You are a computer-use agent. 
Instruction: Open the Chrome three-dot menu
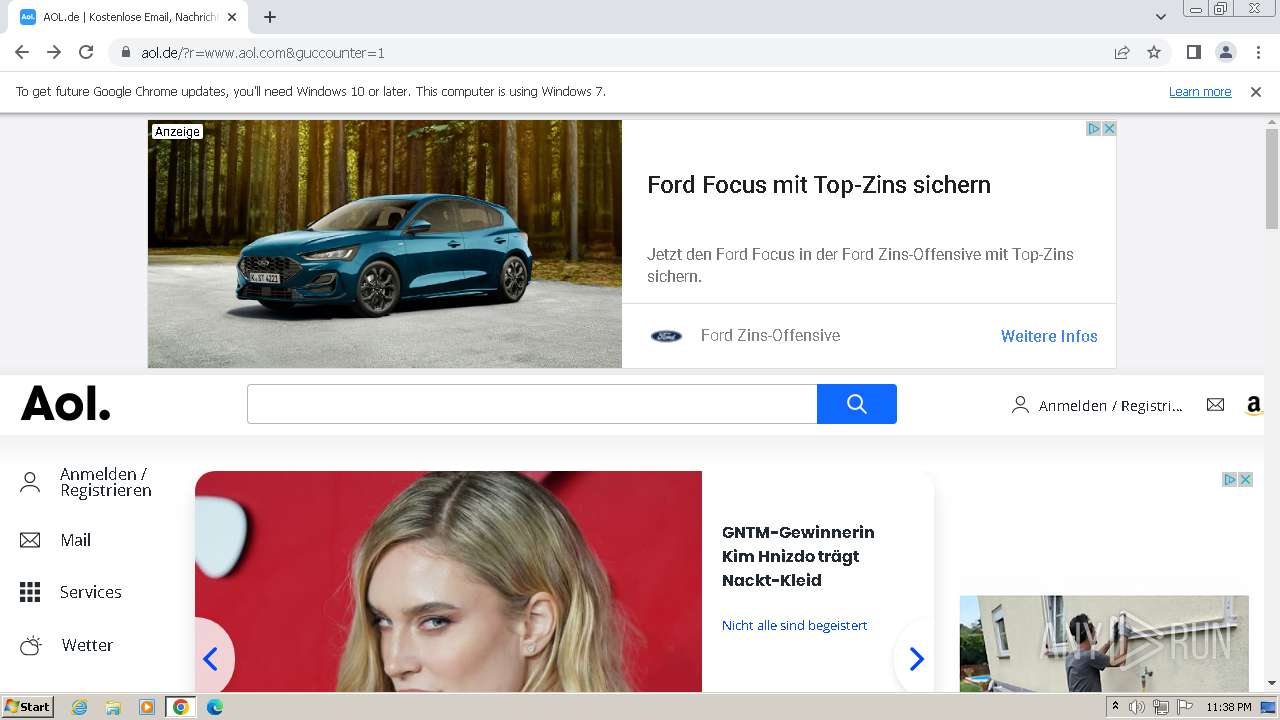coord(1258,52)
